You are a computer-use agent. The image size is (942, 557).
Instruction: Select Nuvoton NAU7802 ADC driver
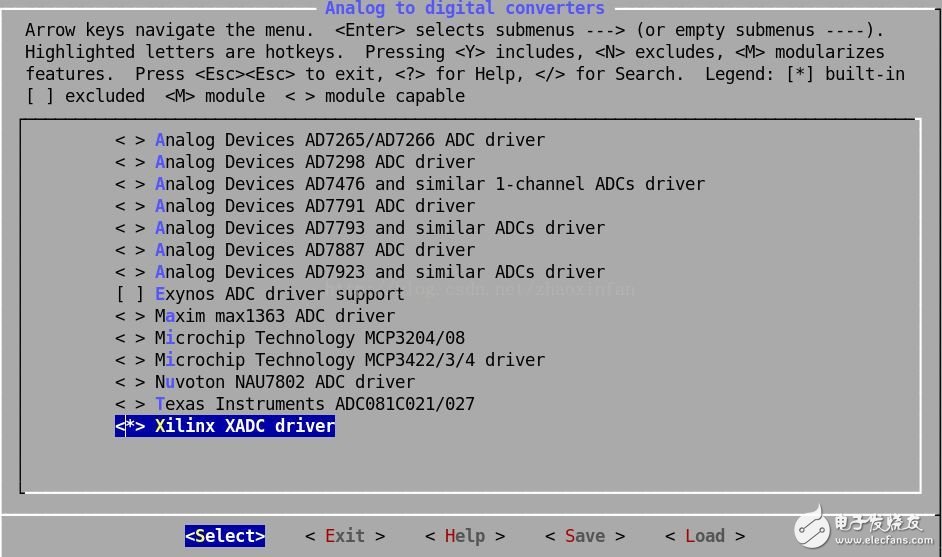tap(284, 382)
